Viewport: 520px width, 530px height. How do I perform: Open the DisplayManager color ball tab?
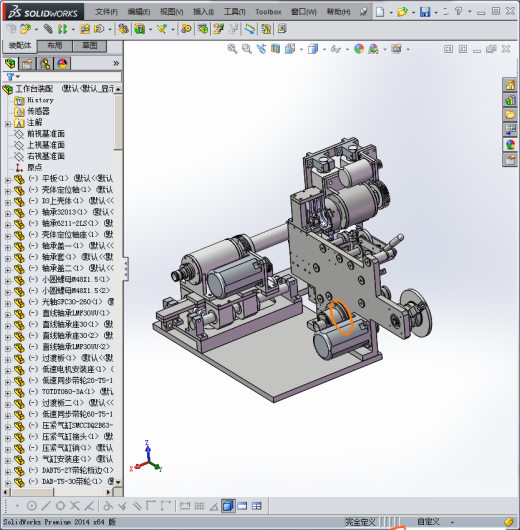(x=62, y=63)
